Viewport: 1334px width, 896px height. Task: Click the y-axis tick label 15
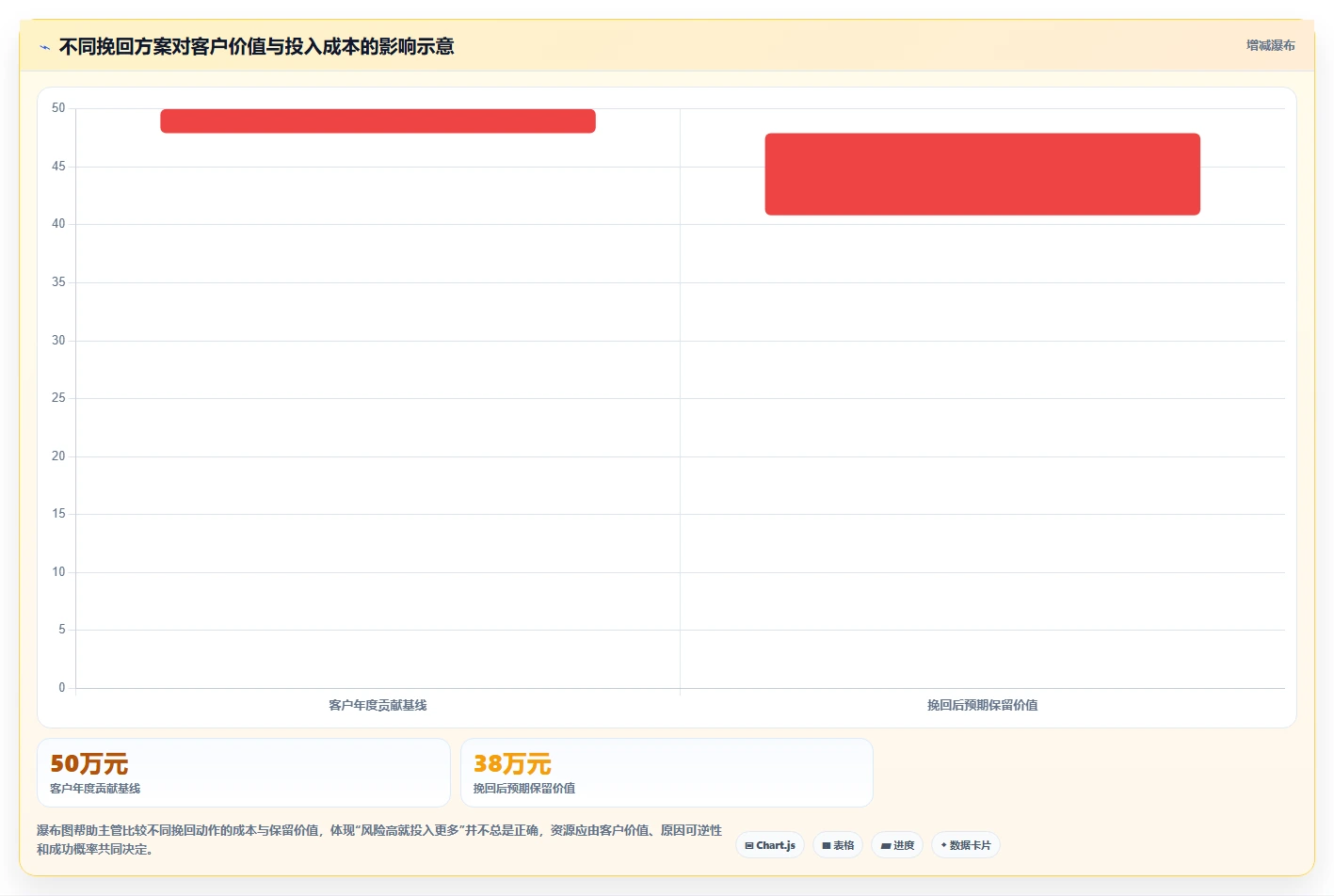pyautogui.click(x=58, y=514)
